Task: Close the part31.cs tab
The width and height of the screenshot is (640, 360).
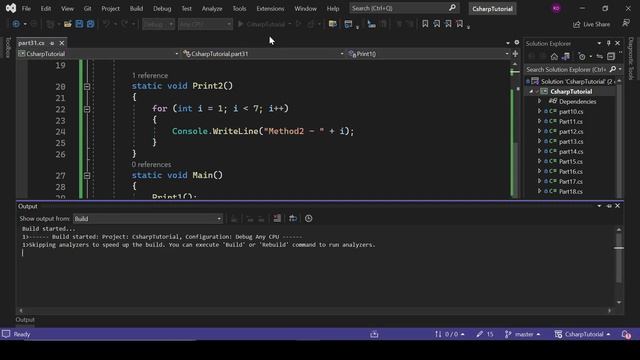Action: tap(62, 43)
